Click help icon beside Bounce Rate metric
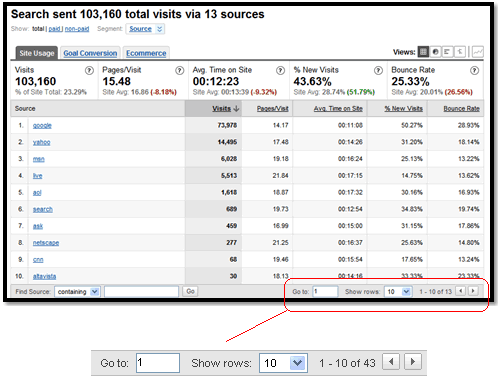Image resolution: width=502 pixels, height=380 pixels. point(474,70)
